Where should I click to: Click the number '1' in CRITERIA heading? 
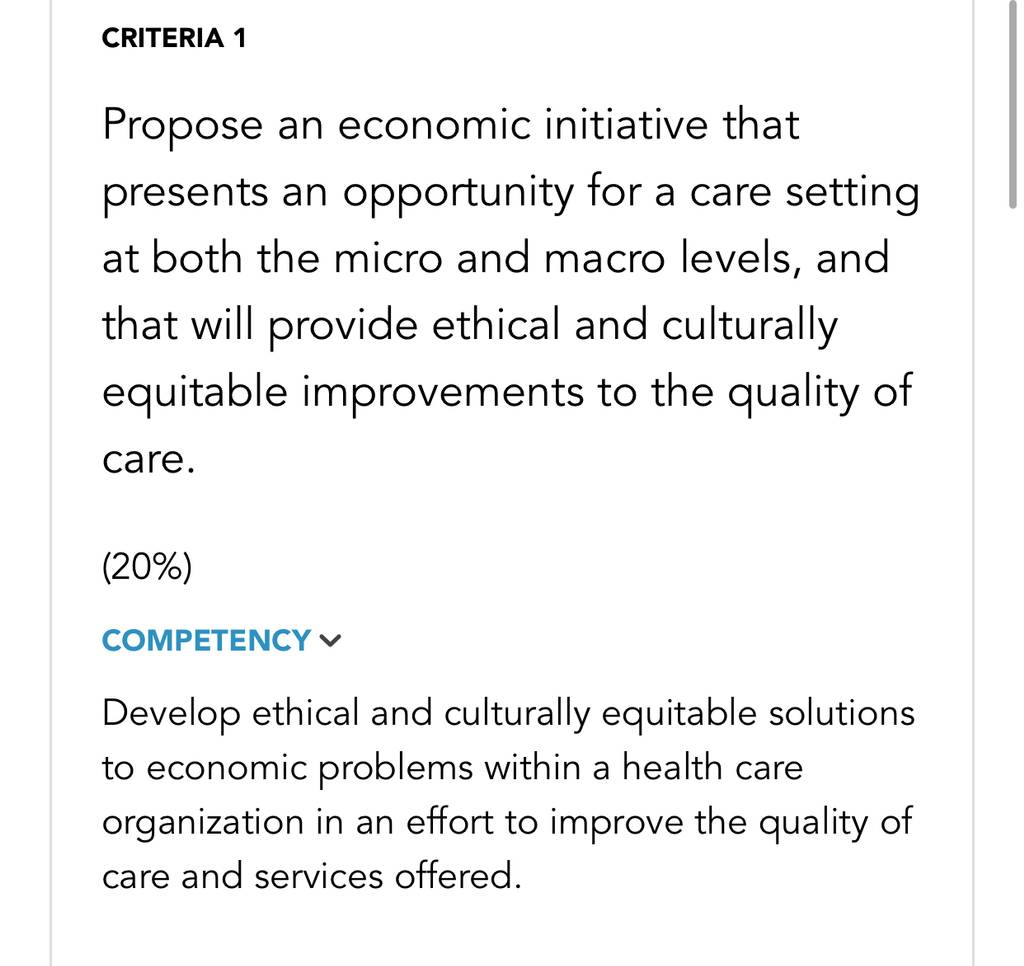pyautogui.click(x=240, y=38)
